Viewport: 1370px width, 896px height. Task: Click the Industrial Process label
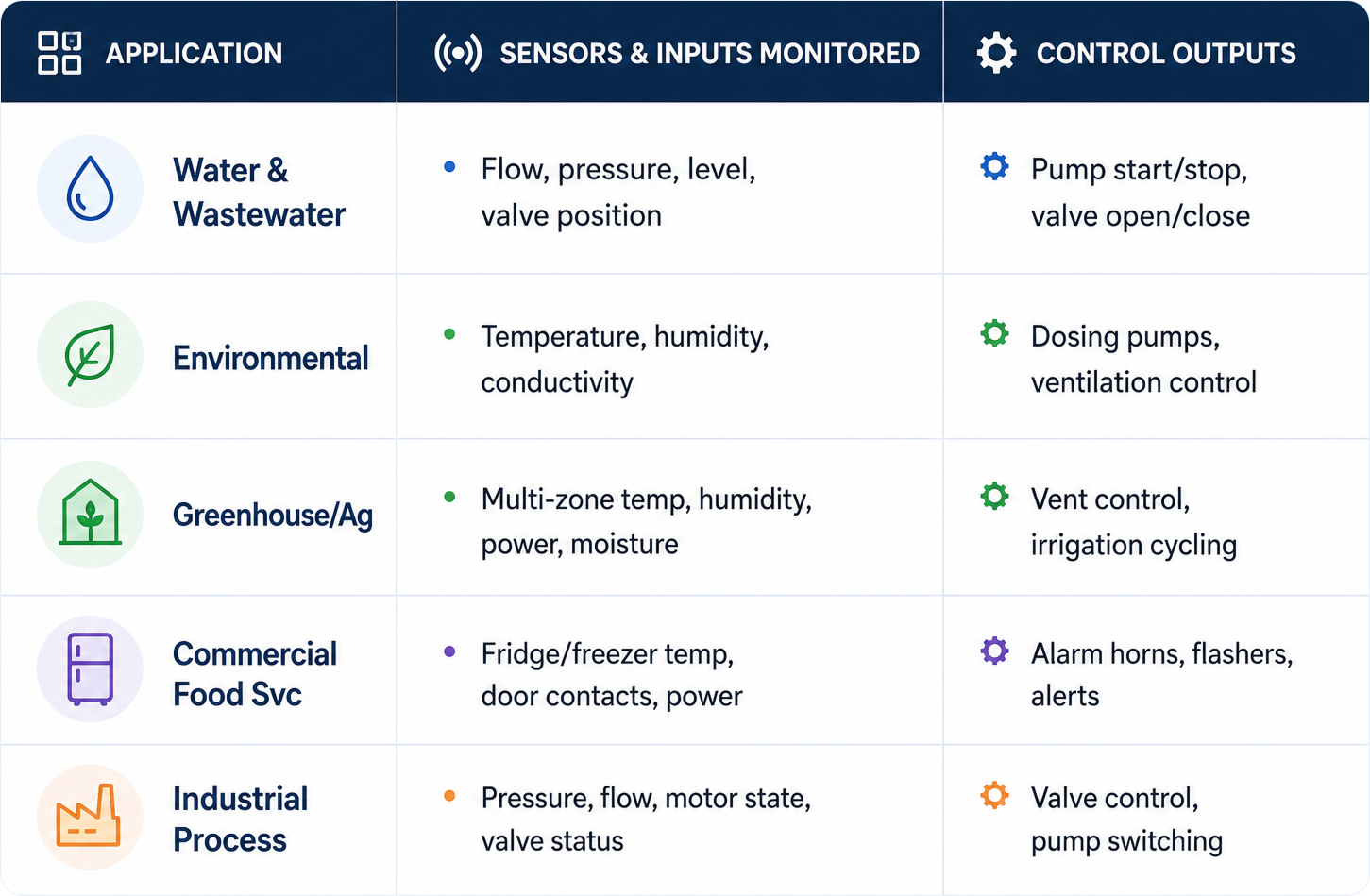click(240, 819)
